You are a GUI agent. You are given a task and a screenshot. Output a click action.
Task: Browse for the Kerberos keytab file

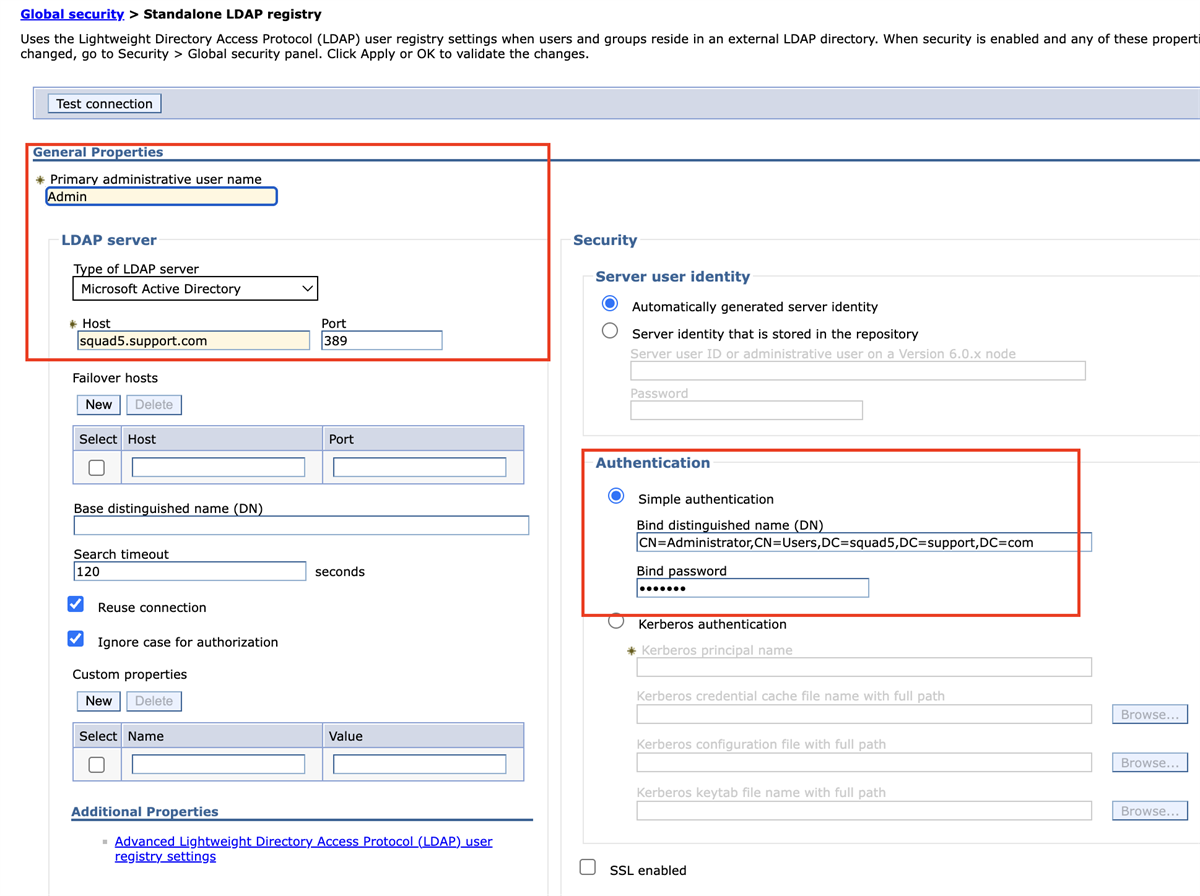pos(1149,810)
